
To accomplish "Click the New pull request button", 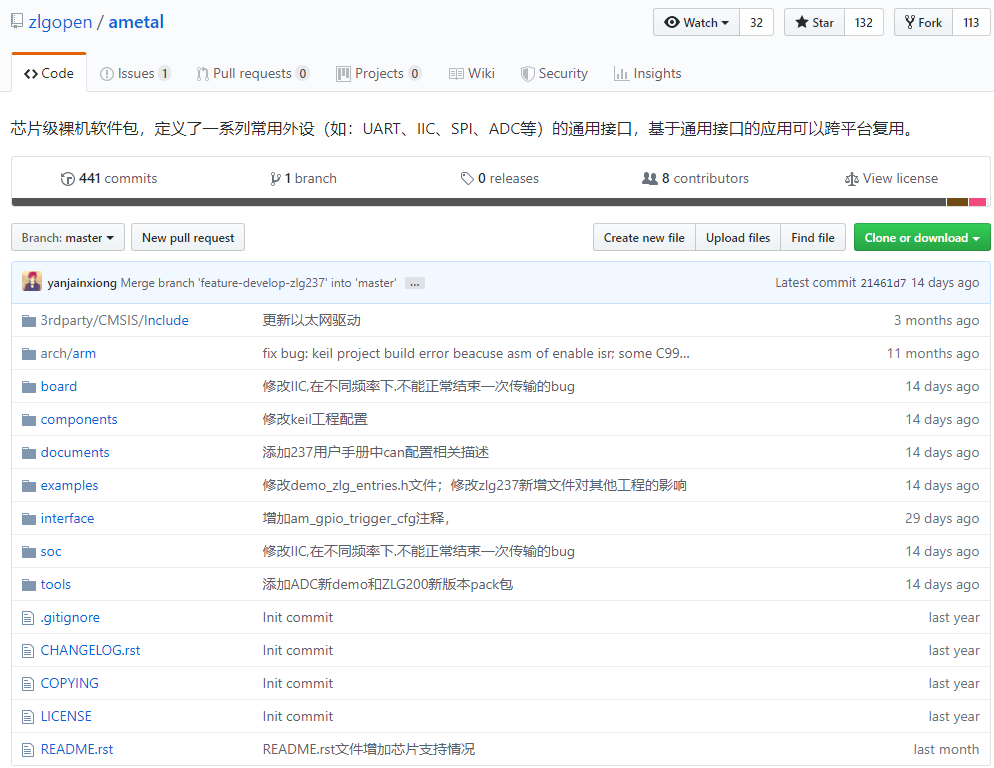I will pyautogui.click(x=188, y=238).
